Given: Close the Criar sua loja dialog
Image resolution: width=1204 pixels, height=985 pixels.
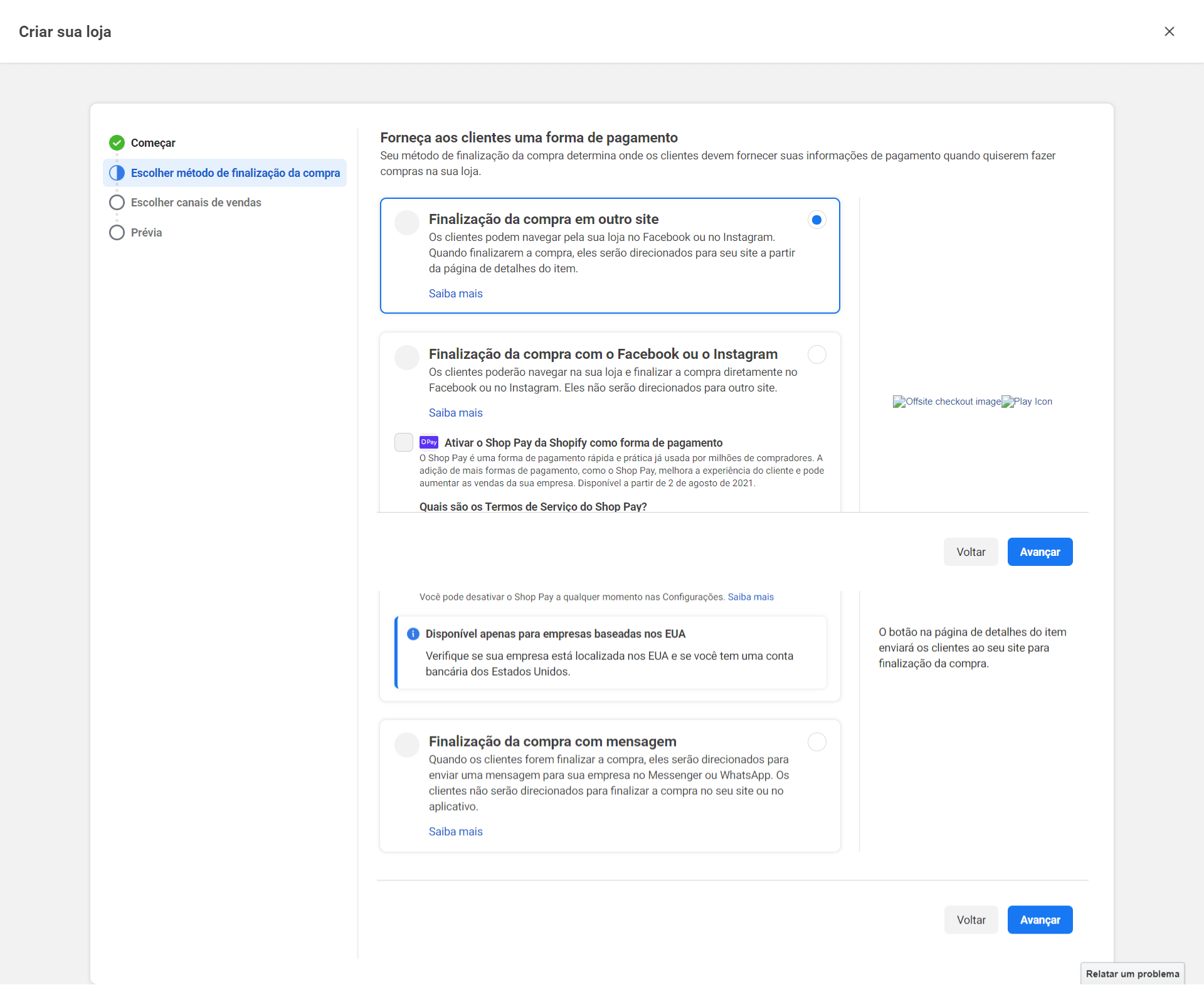Looking at the screenshot, I should click(1169, 31).
